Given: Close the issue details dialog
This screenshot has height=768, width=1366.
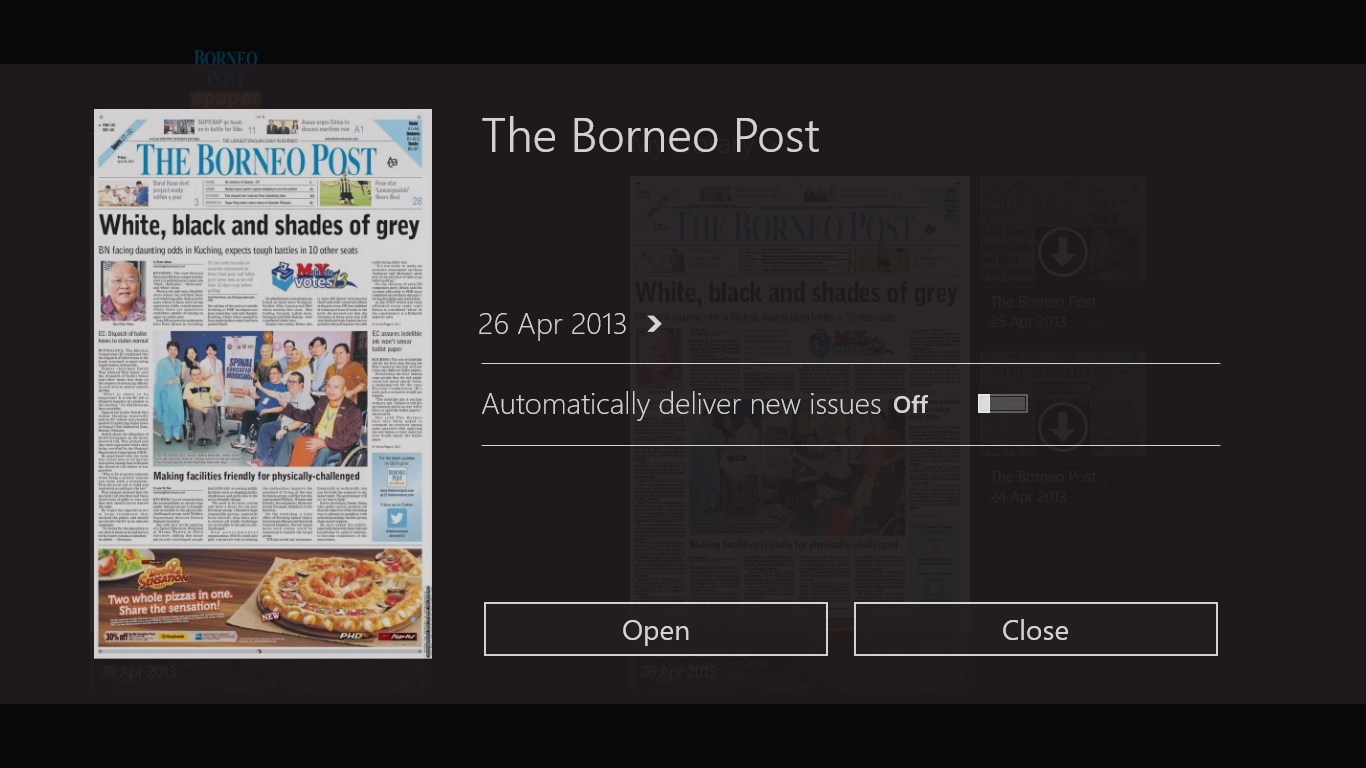Looking at the screenshot, I should click(x=1035, y=629).
